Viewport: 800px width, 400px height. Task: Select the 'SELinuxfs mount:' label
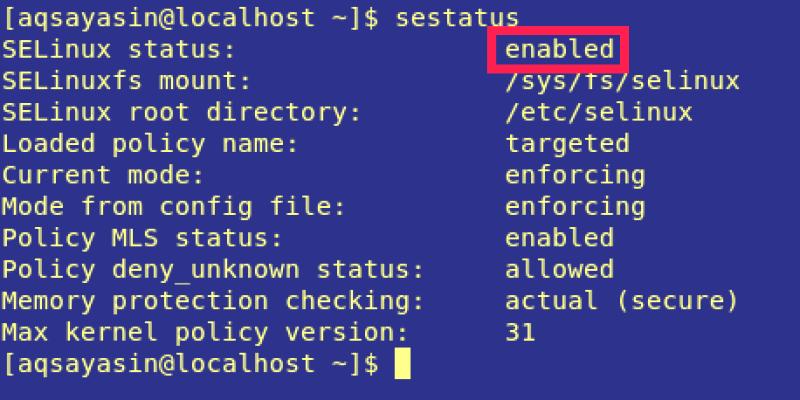(127, 81)
